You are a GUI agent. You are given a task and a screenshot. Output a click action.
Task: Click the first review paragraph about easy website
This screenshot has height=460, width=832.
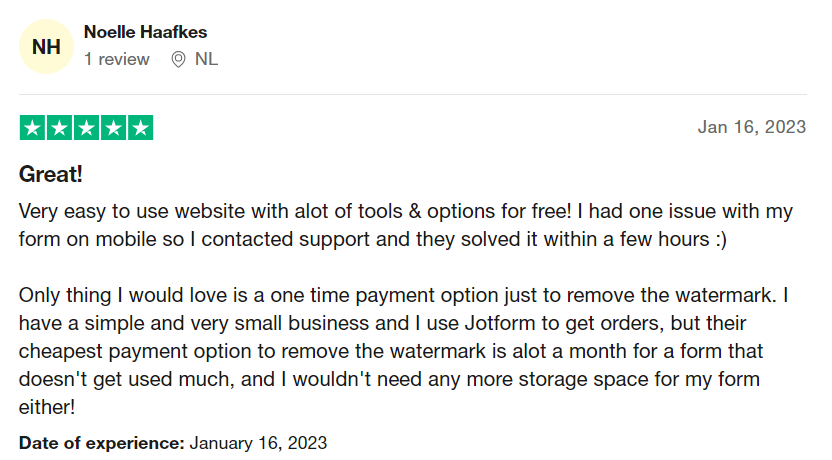tap(400, 226)
